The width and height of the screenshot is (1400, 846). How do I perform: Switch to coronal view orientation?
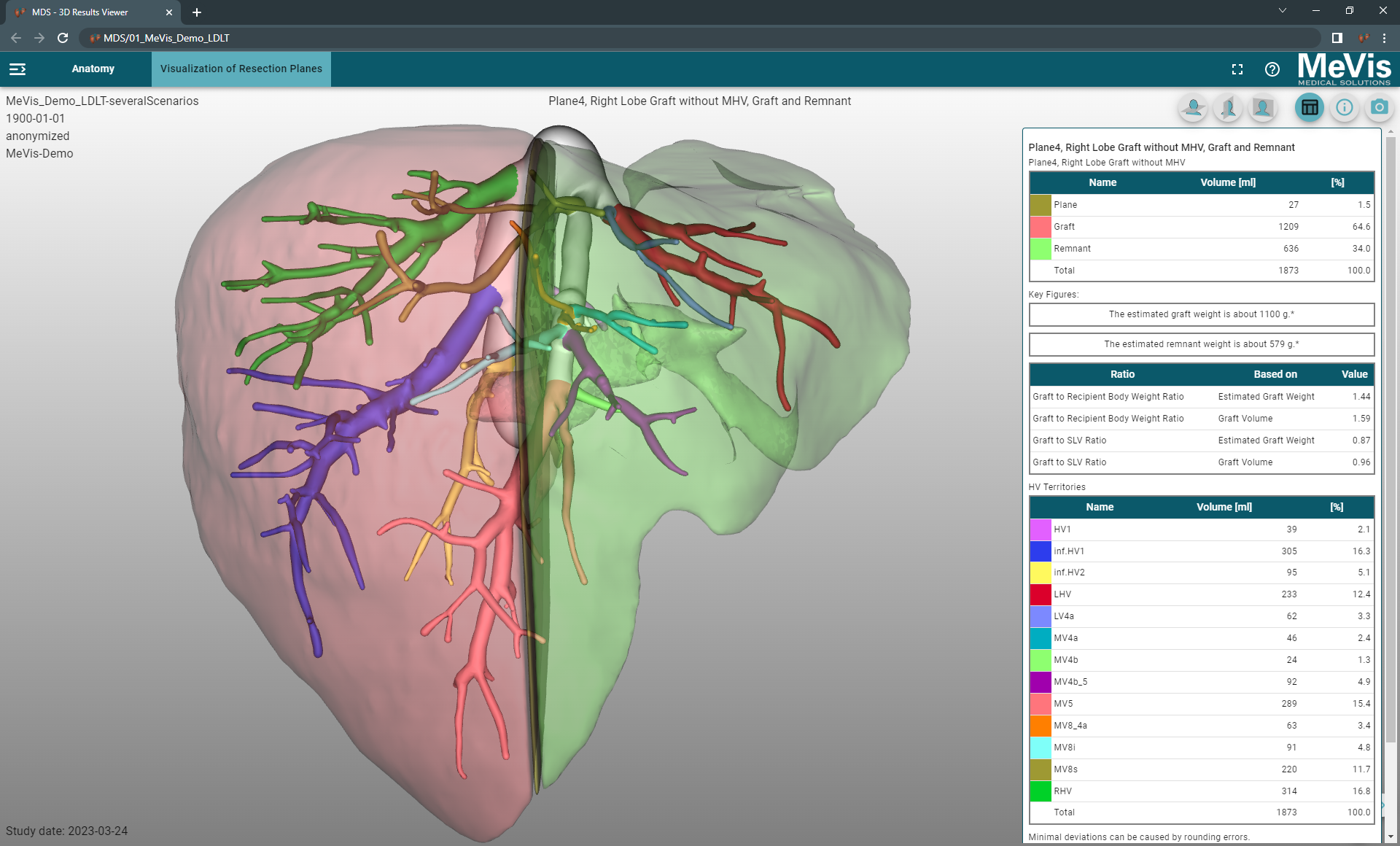click(x=1263, y=108)
